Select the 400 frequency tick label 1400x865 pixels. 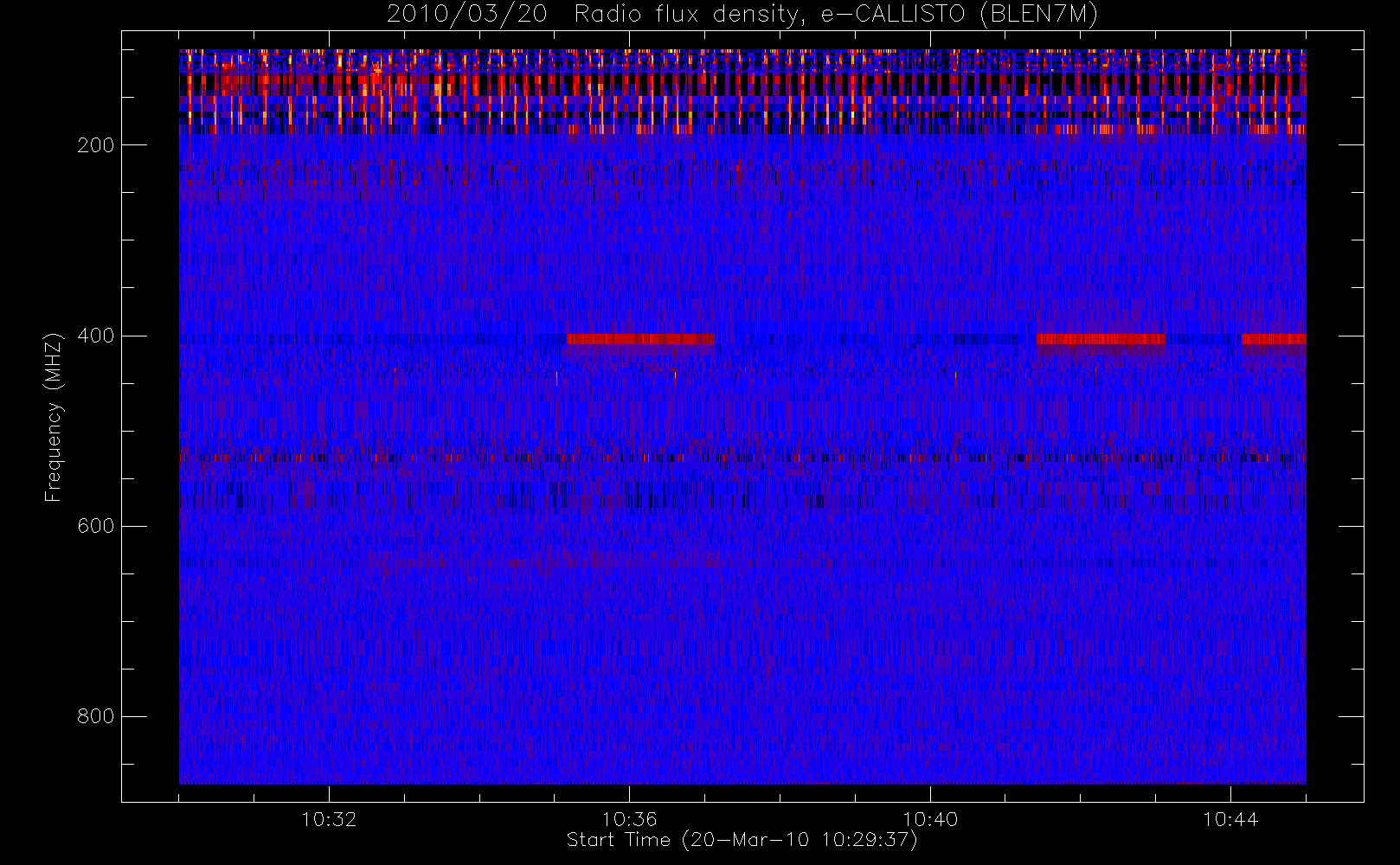(x=96, y=336)
